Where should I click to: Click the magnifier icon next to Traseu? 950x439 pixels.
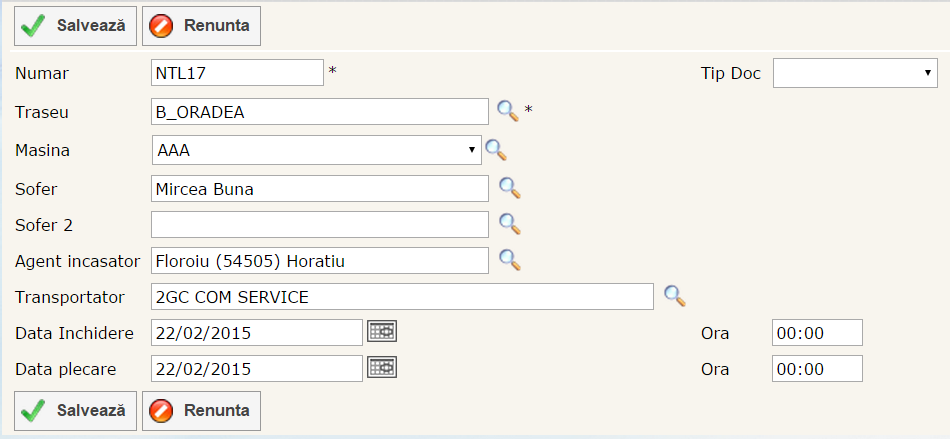coord(508,111)
